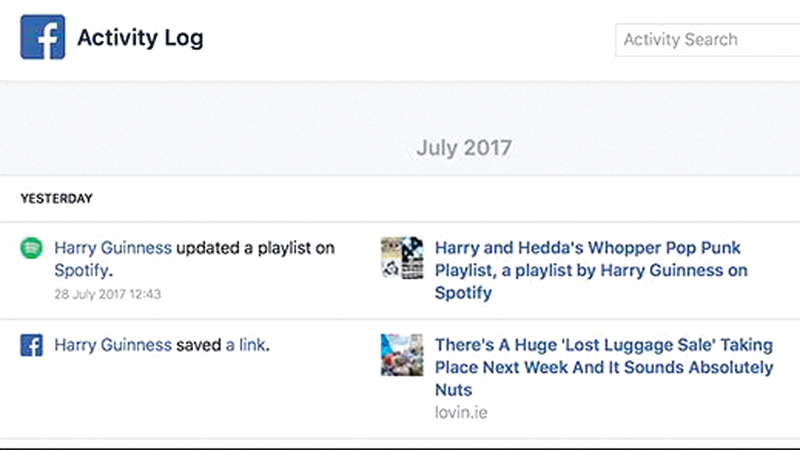The height and width of the screenshot is (450, 800).
Task: Click the word 'saved' in the second entry
Action: 199,345
